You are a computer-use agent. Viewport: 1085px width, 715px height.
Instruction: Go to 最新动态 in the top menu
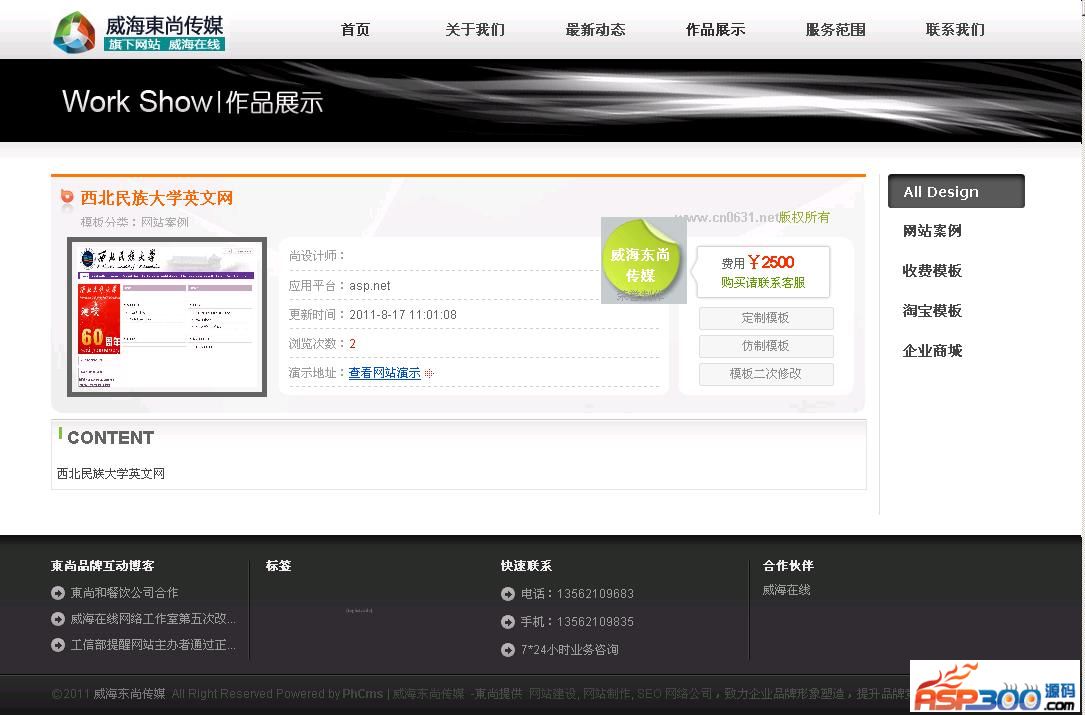[x=595, y=30]
